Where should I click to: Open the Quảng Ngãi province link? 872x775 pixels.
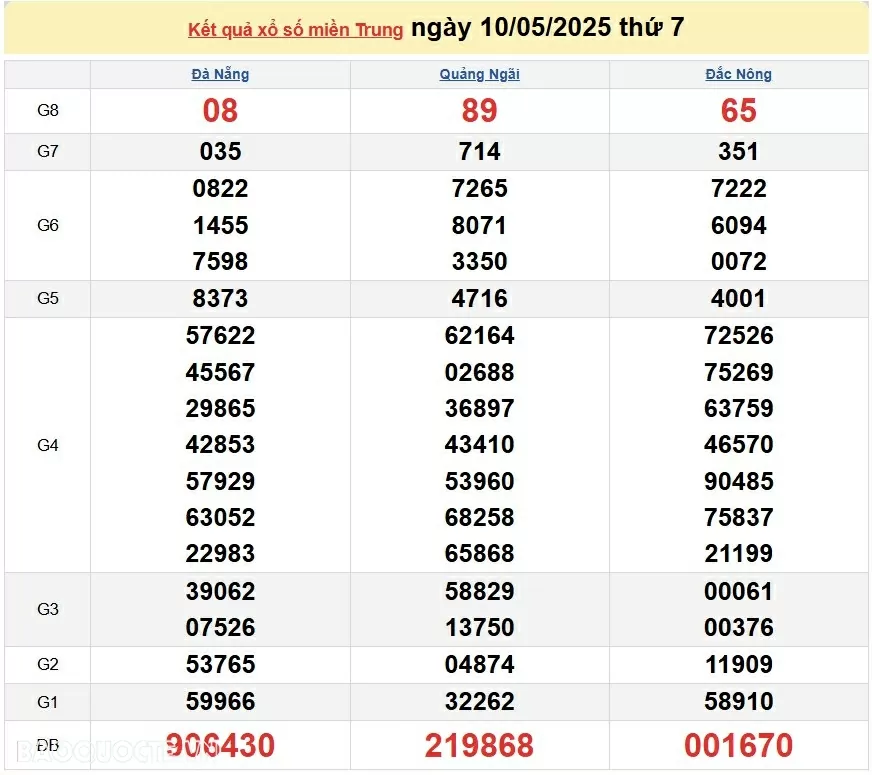pyautogui.click(x=479, y=74)
